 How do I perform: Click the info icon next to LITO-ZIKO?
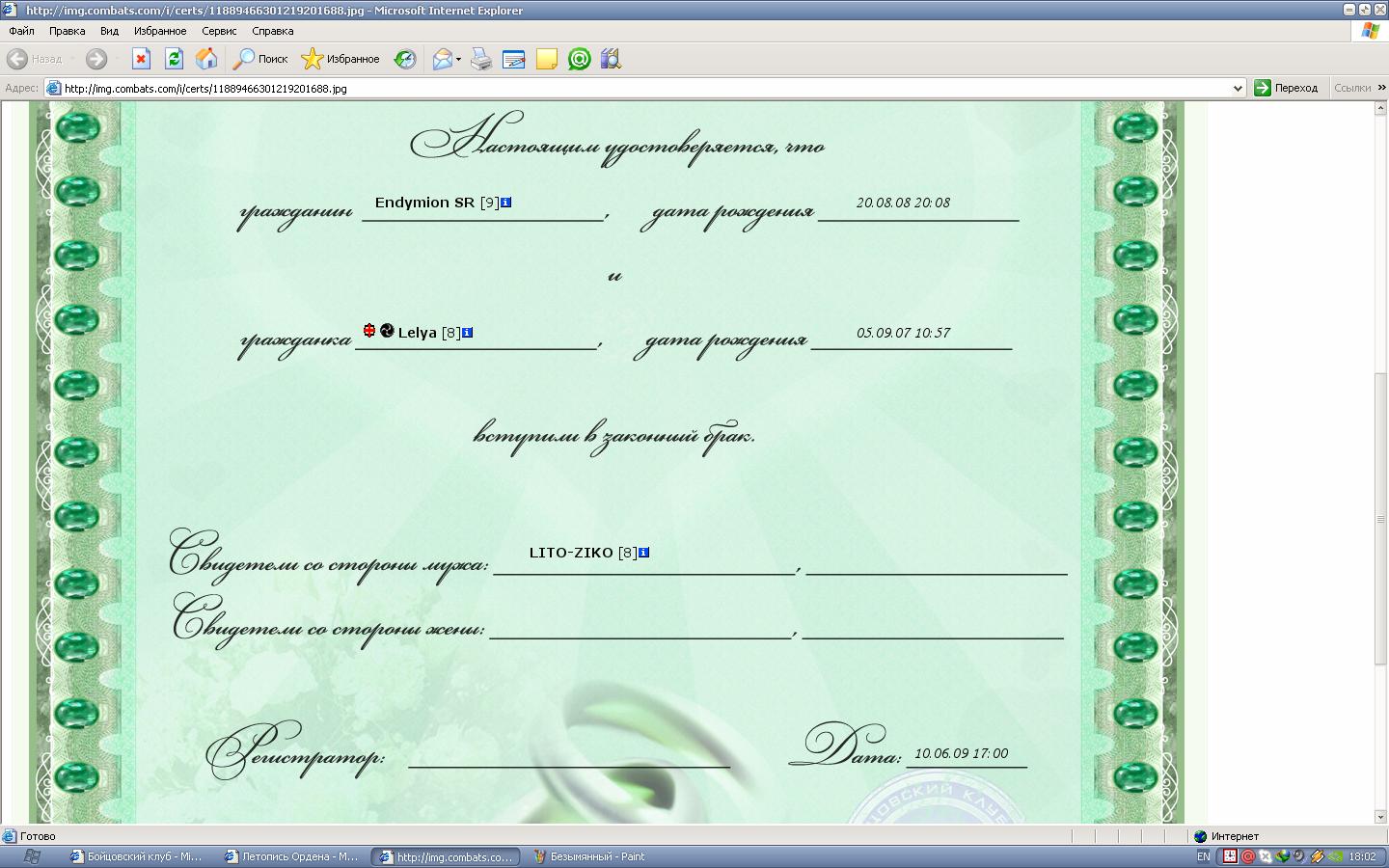tap(644, 553)
